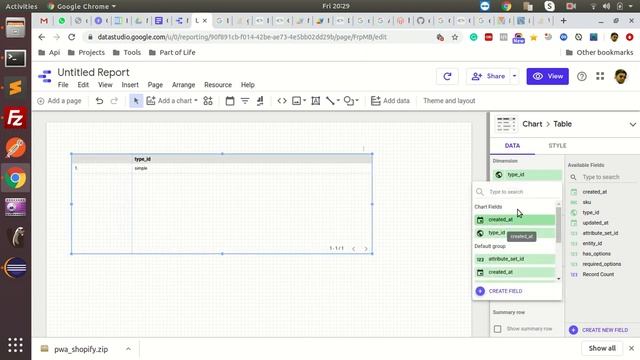
Task: Expand pwa_shopify.zip download options
Action: pos(128,349)
